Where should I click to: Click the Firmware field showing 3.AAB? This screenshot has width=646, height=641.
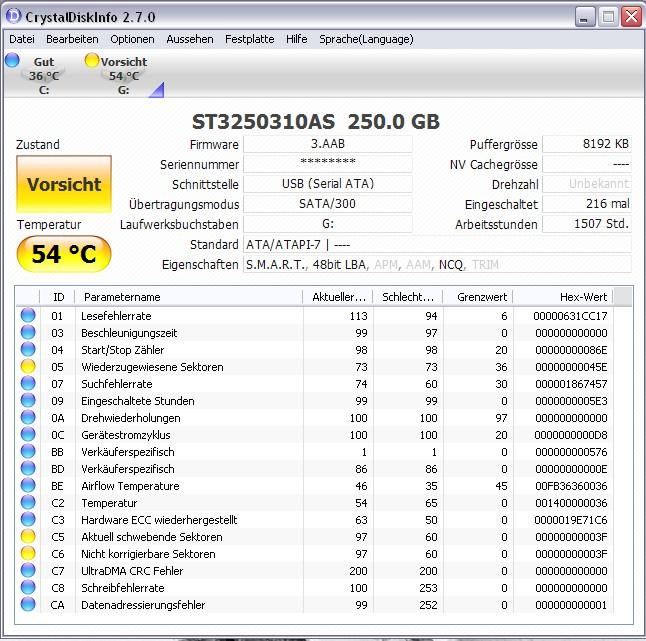coord(328,144)
